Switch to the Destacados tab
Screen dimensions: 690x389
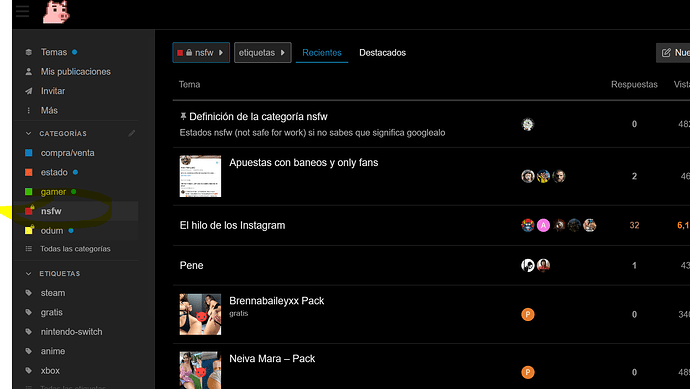(382, 52)
